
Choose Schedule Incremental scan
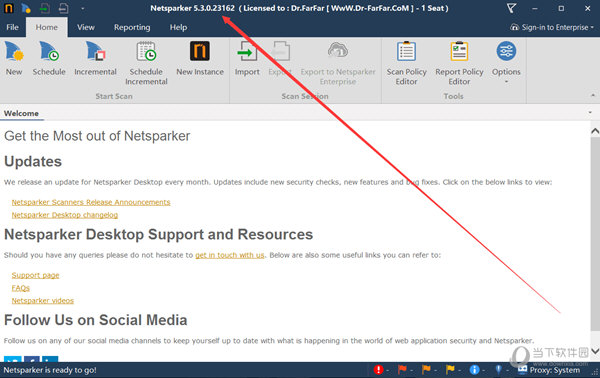pyautogui.click(x=146, y=63)
